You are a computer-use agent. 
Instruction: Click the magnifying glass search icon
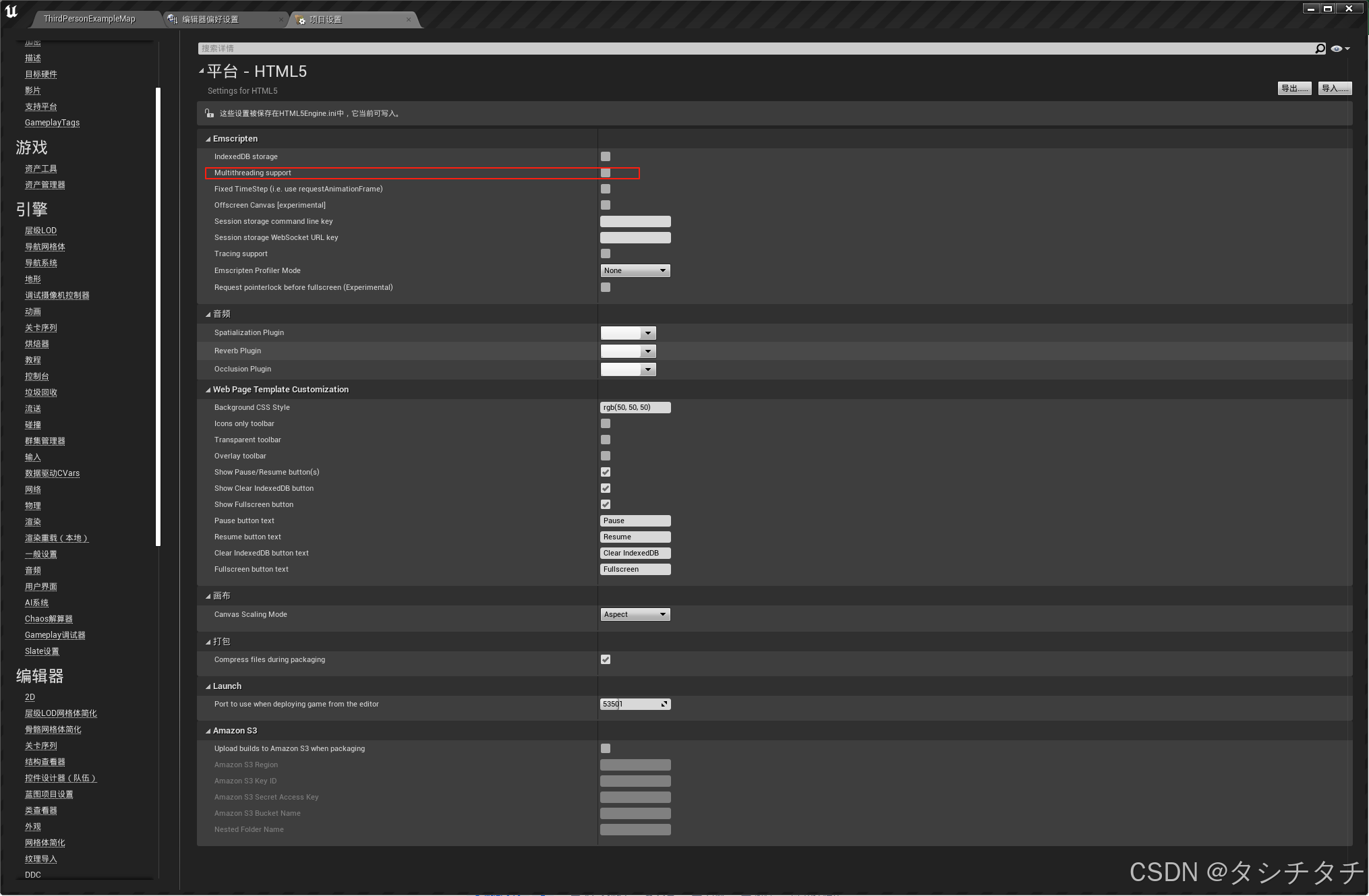point(1320,48)
